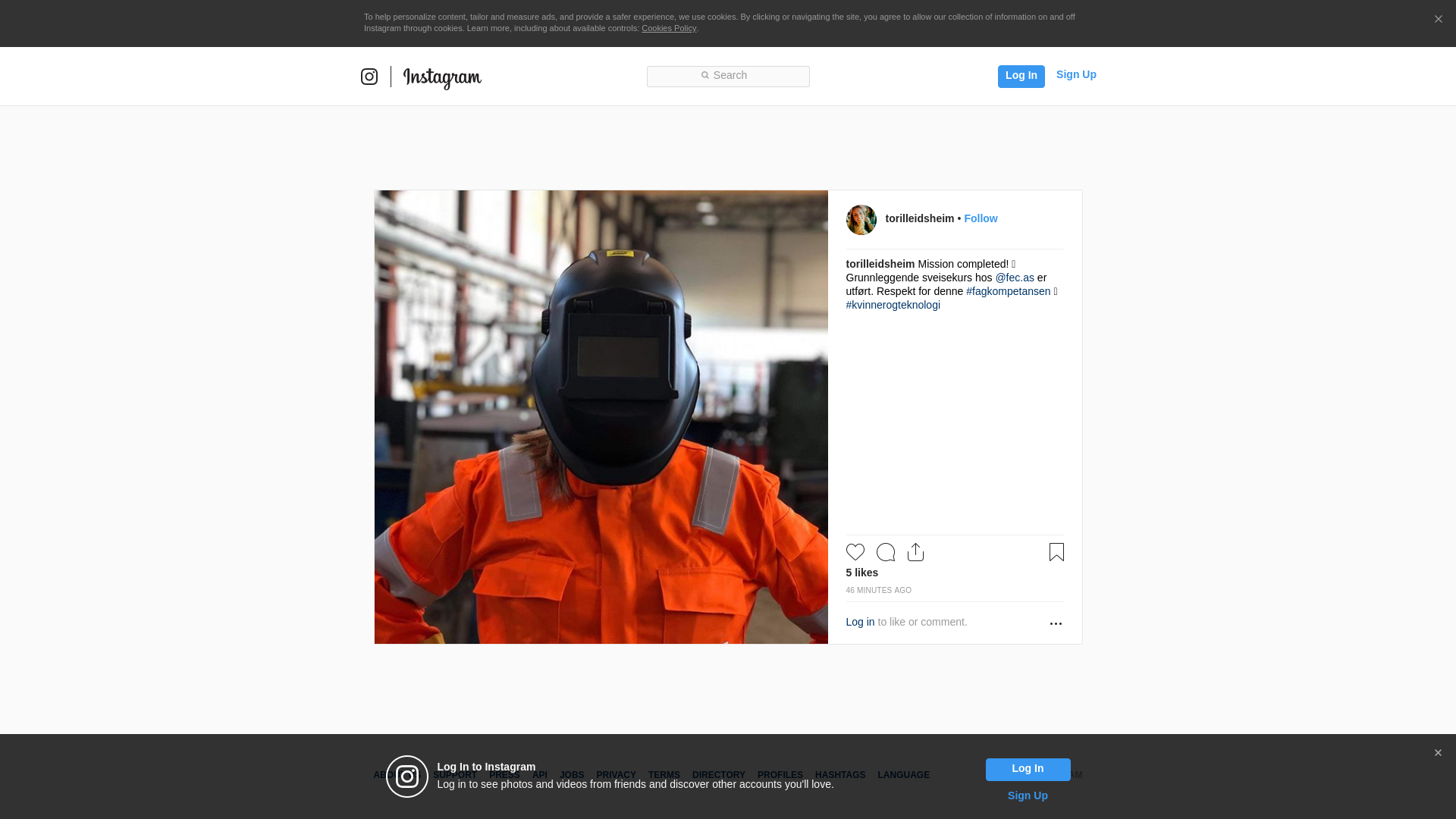
Task: Click the share post icon
Action: (916, 552)
